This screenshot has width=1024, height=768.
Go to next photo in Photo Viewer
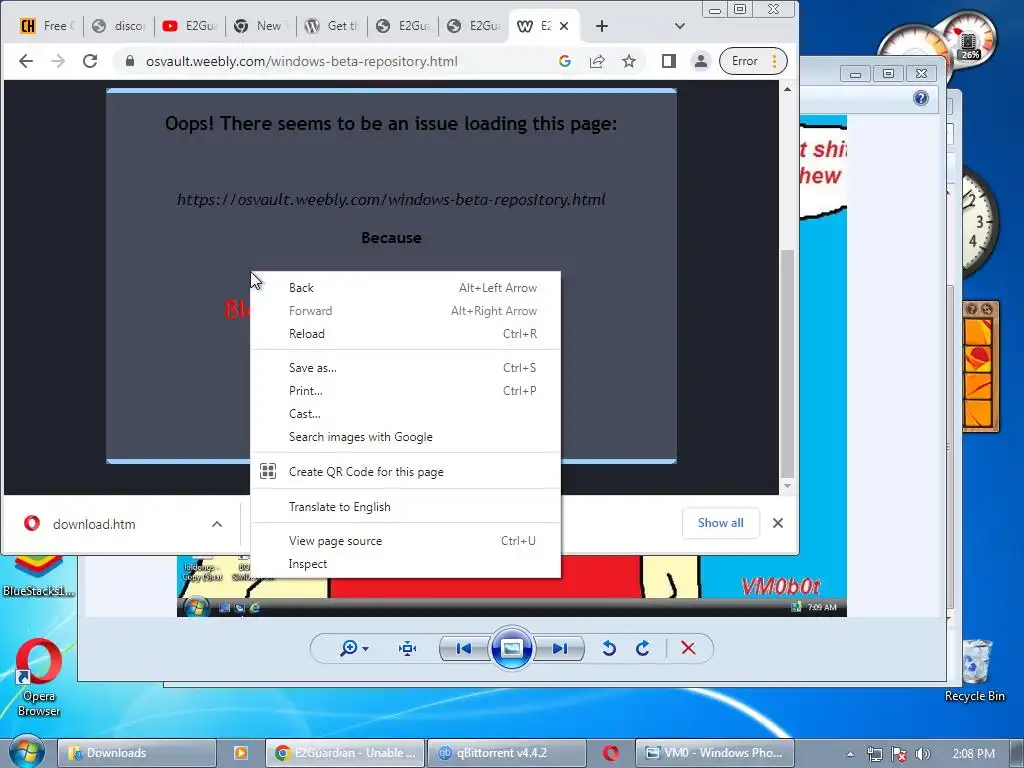point(559,648)
